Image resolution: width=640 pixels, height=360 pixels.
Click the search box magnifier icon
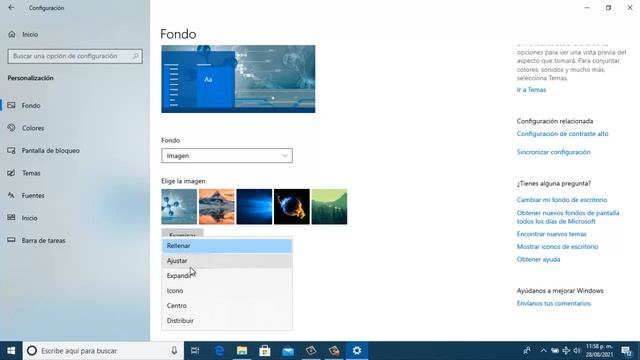pyautogui.click(x=136, y=56)
